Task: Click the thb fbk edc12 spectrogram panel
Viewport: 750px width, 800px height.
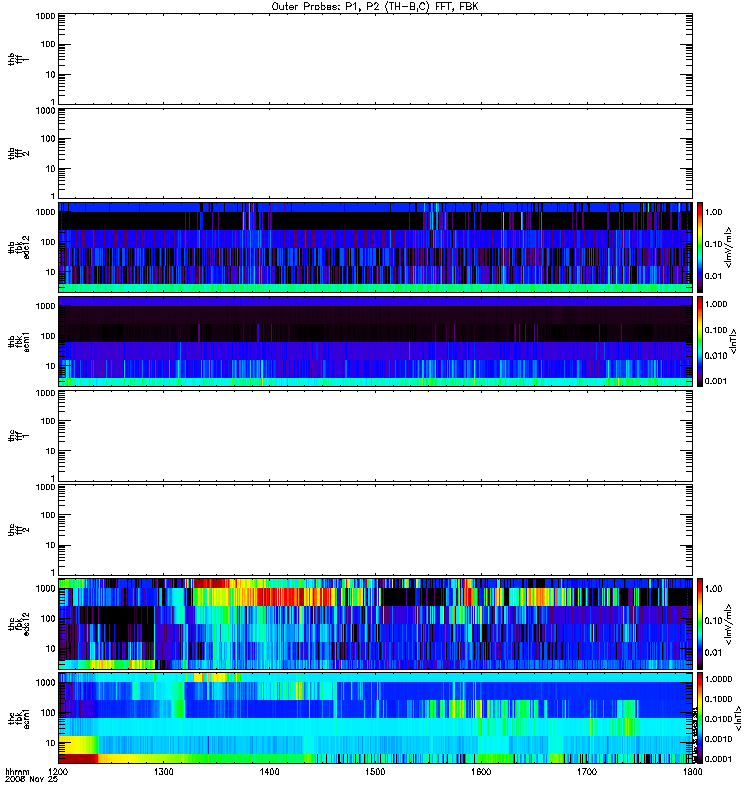Action: click(376, 247)
